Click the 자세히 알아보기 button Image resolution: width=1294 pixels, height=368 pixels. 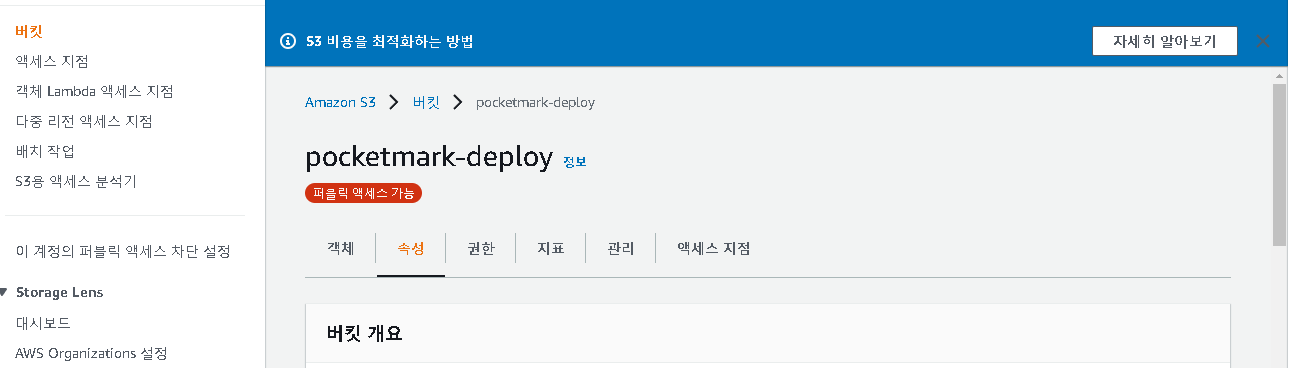coord(1165,41)
